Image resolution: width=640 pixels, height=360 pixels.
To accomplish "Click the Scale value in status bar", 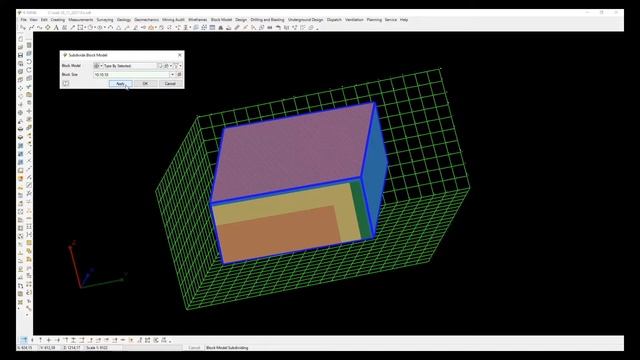I will click(97, 348).
